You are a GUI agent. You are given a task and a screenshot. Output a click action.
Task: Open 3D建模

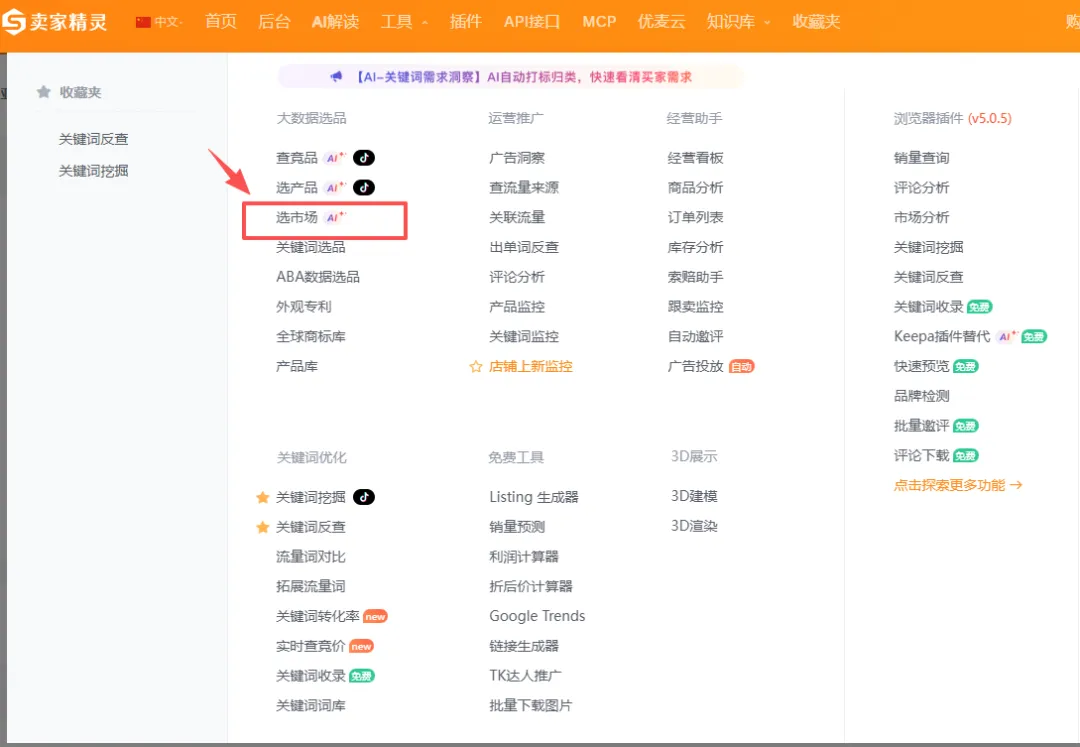point(694,496)
